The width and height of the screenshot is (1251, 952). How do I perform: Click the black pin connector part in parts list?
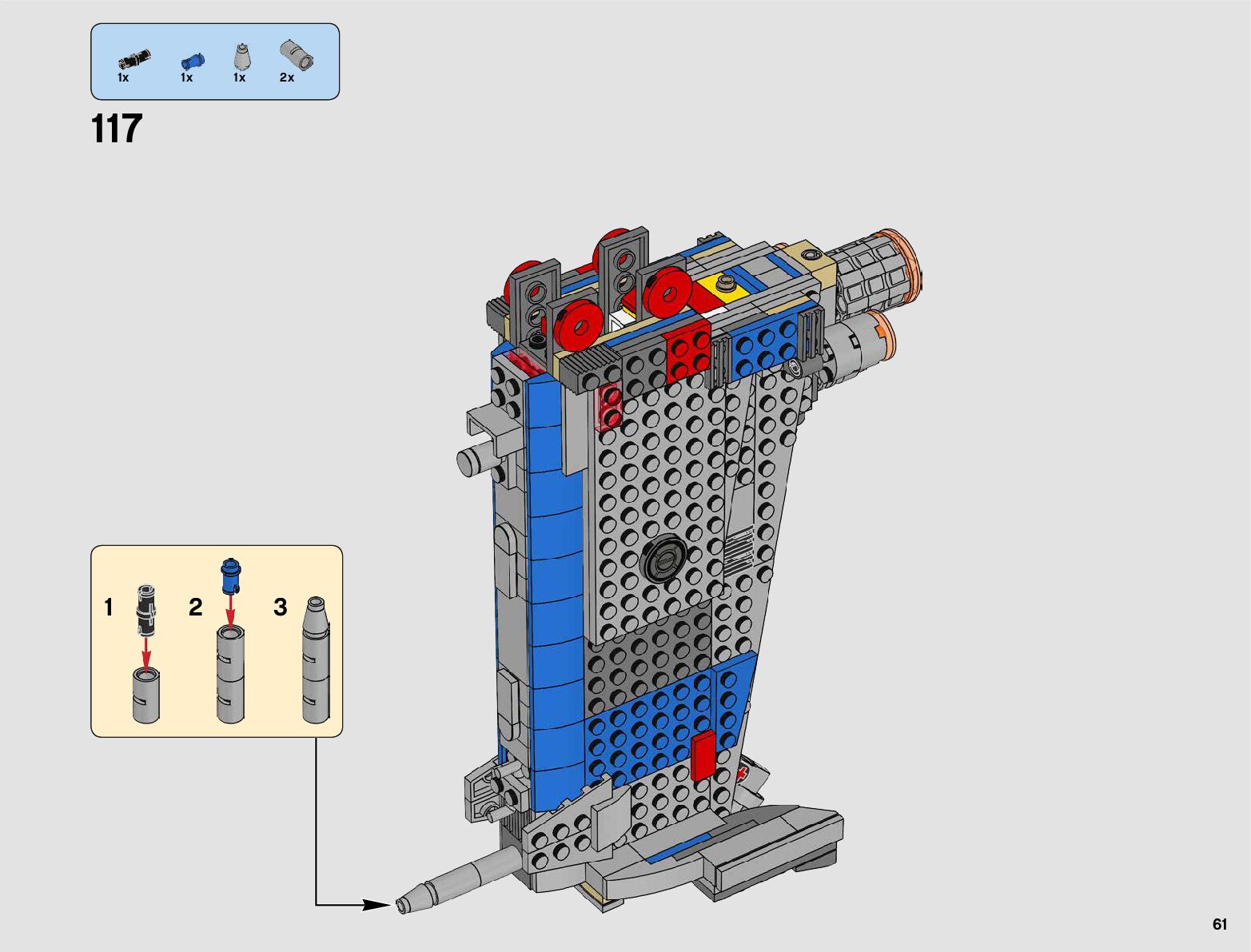[x=133, y=59]
